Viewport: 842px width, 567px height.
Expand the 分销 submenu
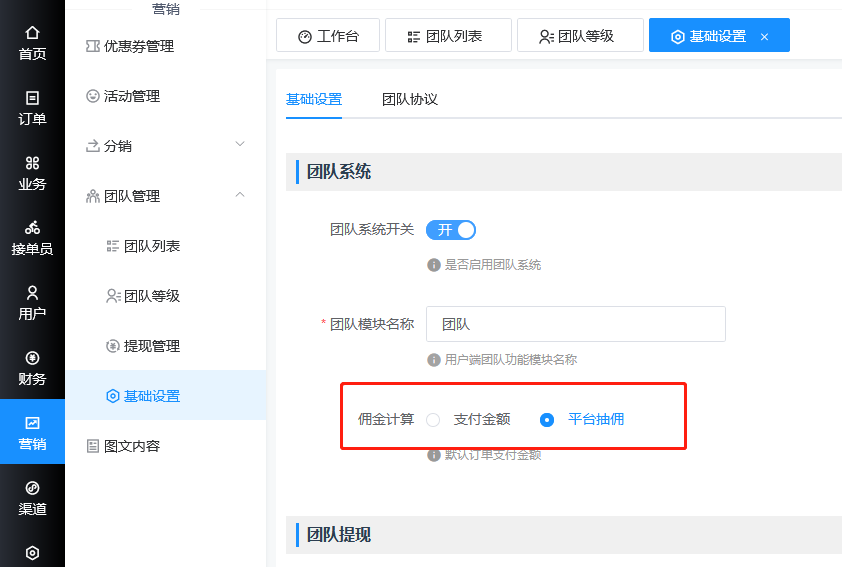coord(239,145)
